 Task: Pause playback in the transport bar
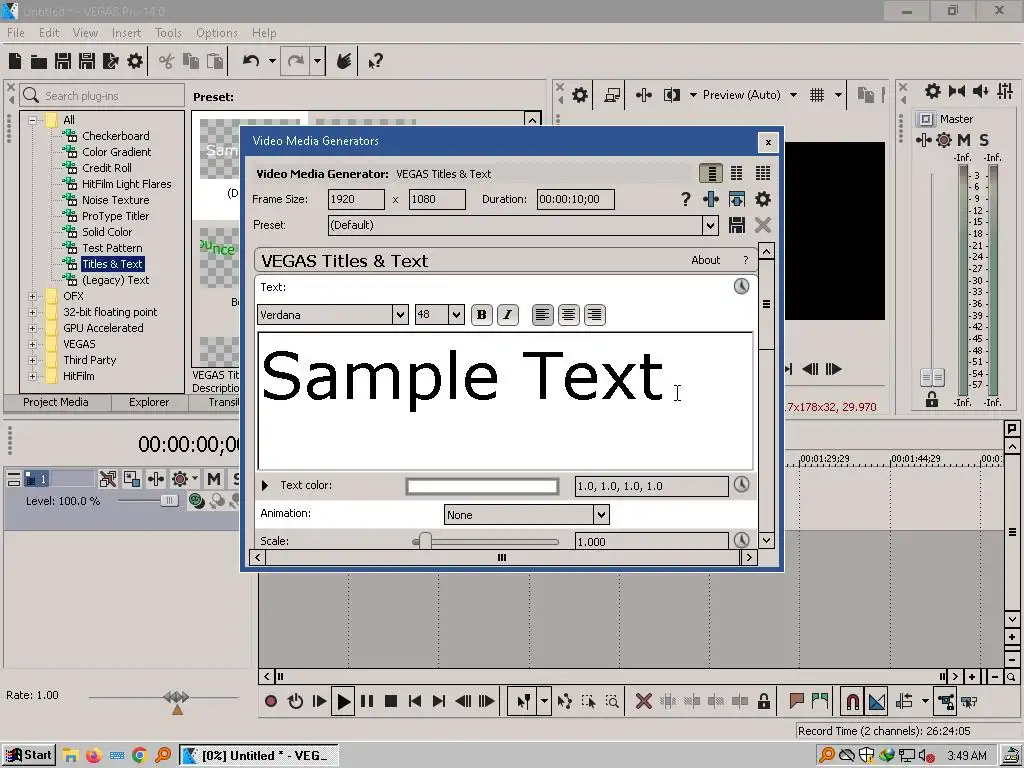(367, 701)
